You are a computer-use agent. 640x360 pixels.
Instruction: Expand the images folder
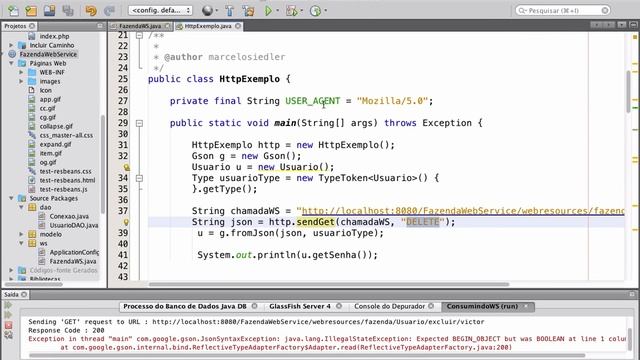pos(21,81)
